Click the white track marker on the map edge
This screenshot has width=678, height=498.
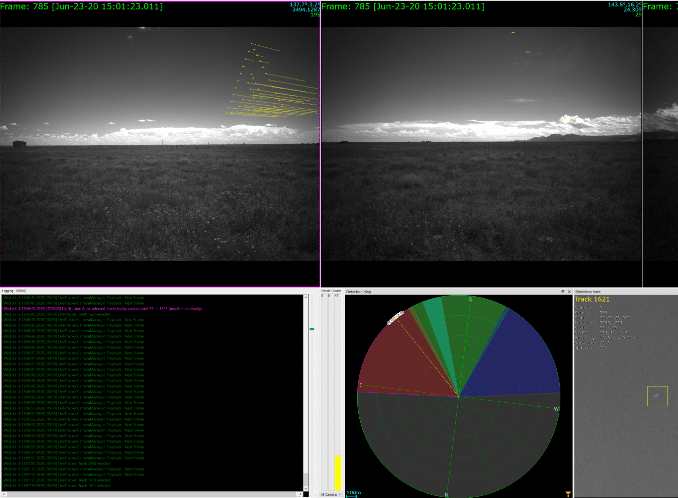tap(395, 318)
